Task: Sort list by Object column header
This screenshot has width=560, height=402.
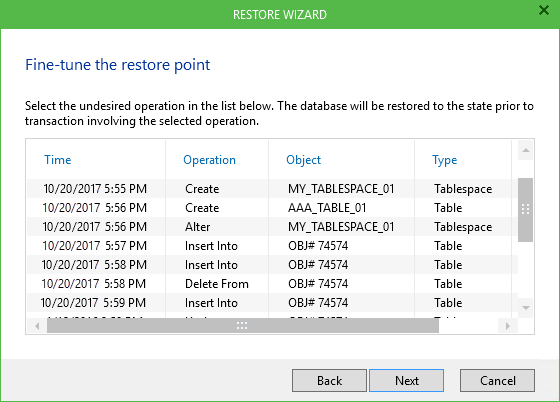Action: [304, 160]
